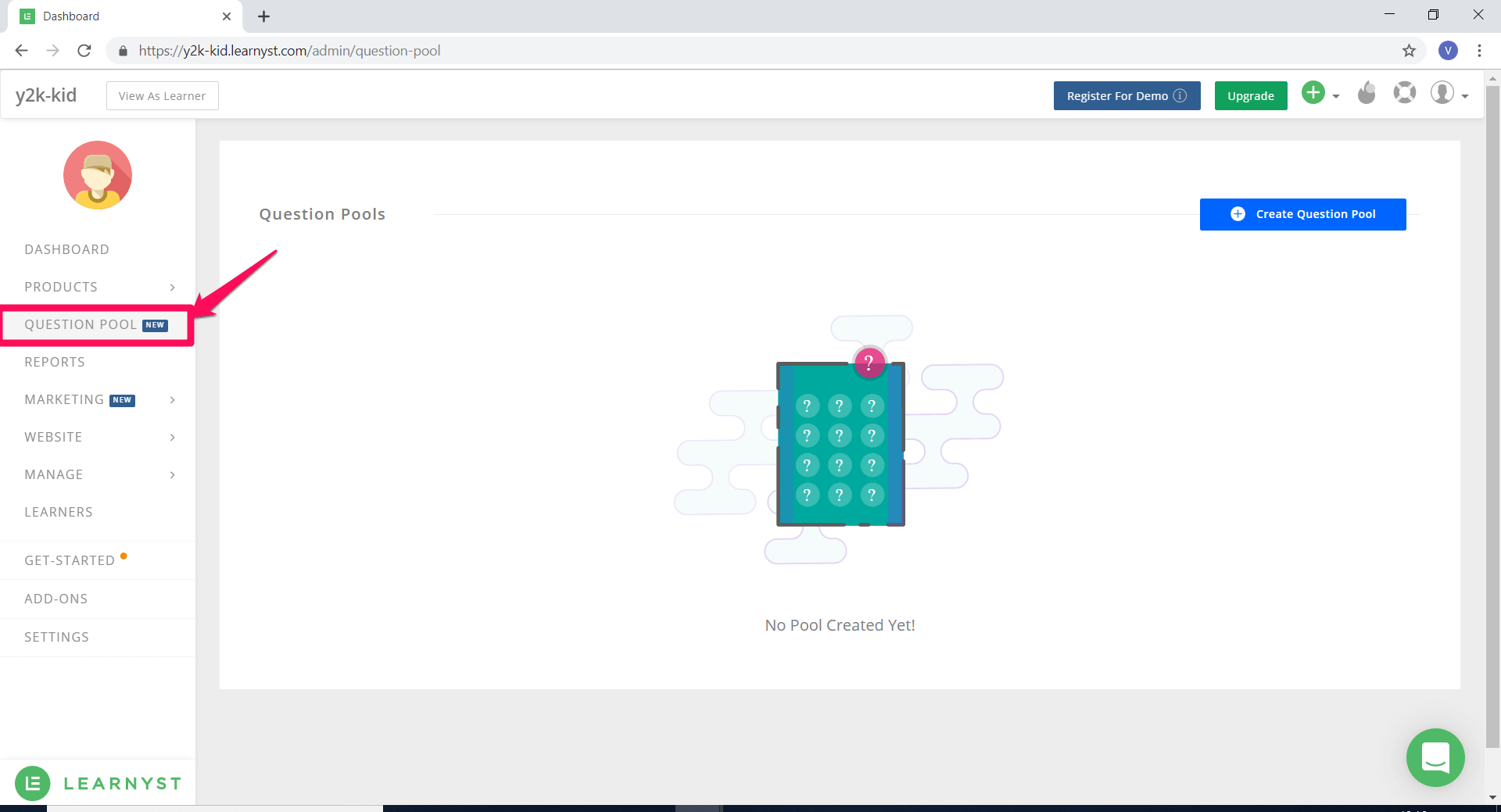Open the help support icon
1501x812 pixels.
tap(1405, 92)
